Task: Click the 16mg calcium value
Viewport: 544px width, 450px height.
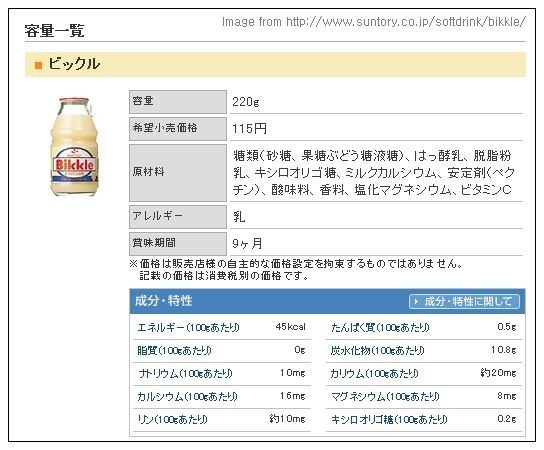Action: [293, 396]
